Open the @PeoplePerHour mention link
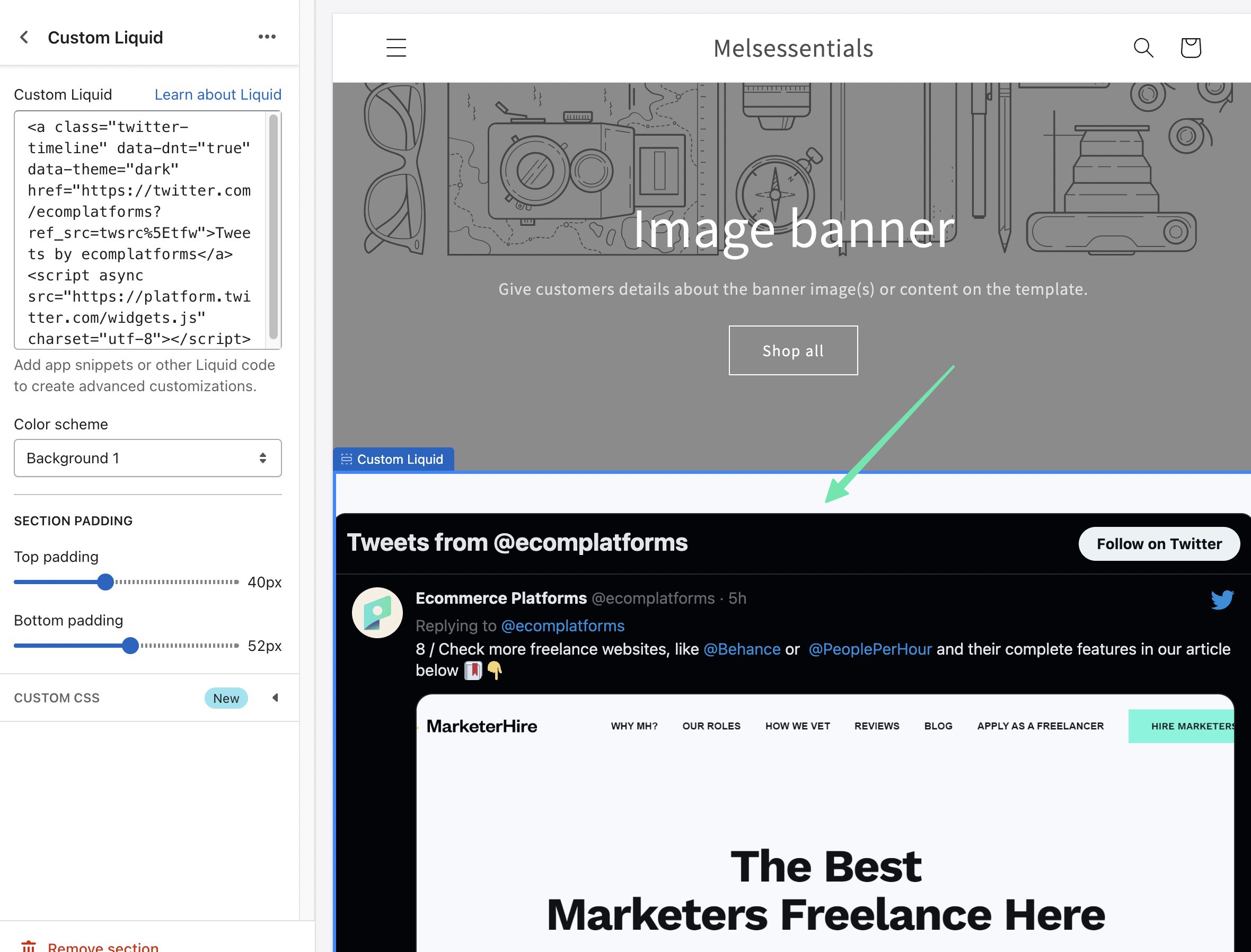This screenshot has width=1251, height=952. 870,649
